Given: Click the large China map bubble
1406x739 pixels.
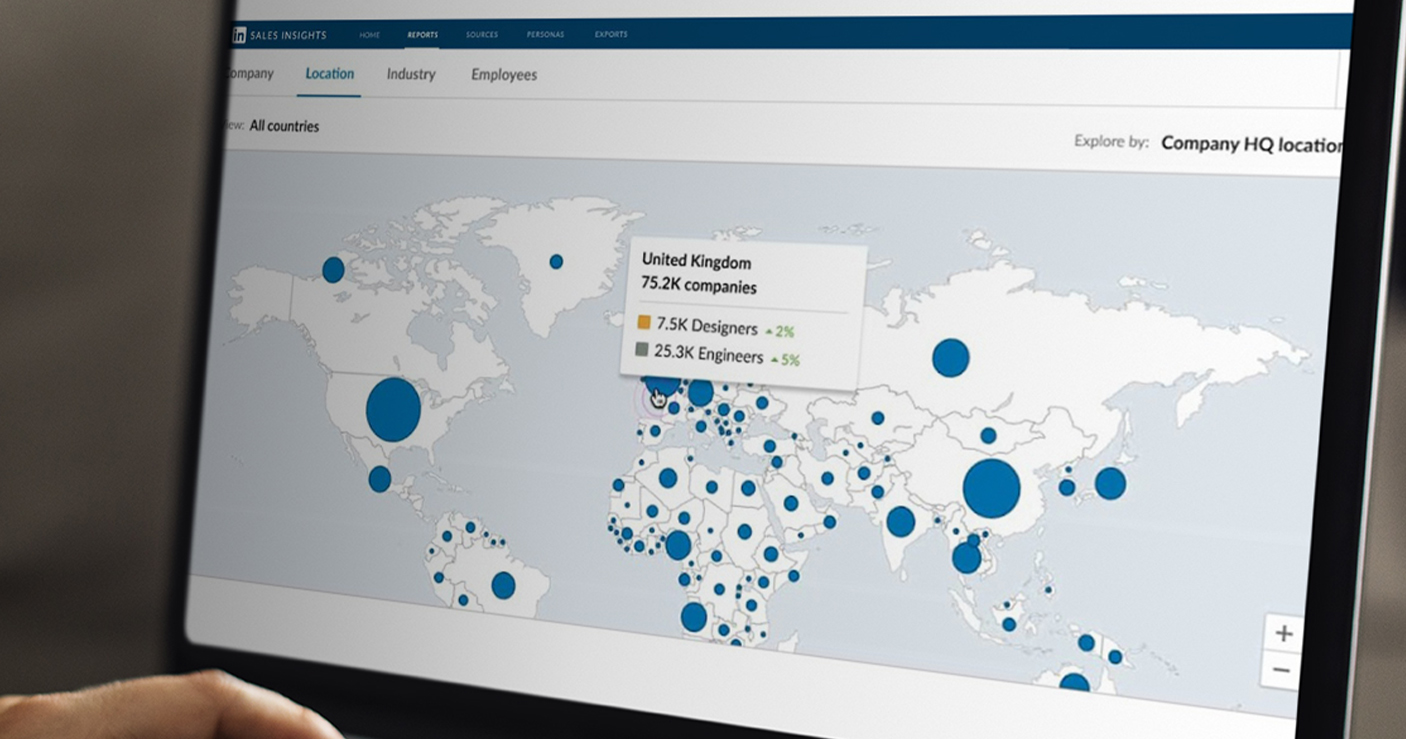Looking at the screenshot, I should click(991, 489).
